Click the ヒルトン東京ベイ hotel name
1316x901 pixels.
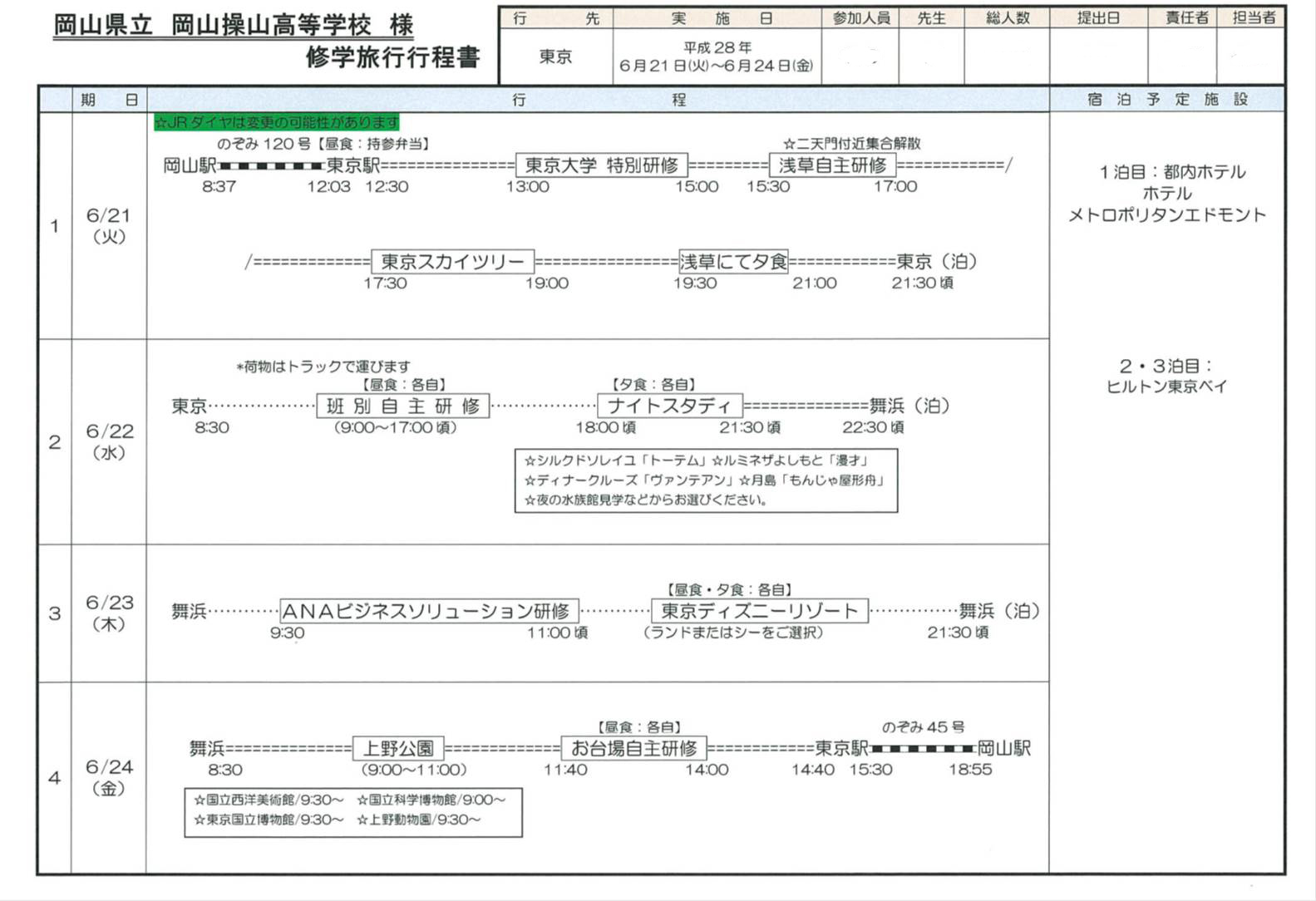[x=1166, y=386]
